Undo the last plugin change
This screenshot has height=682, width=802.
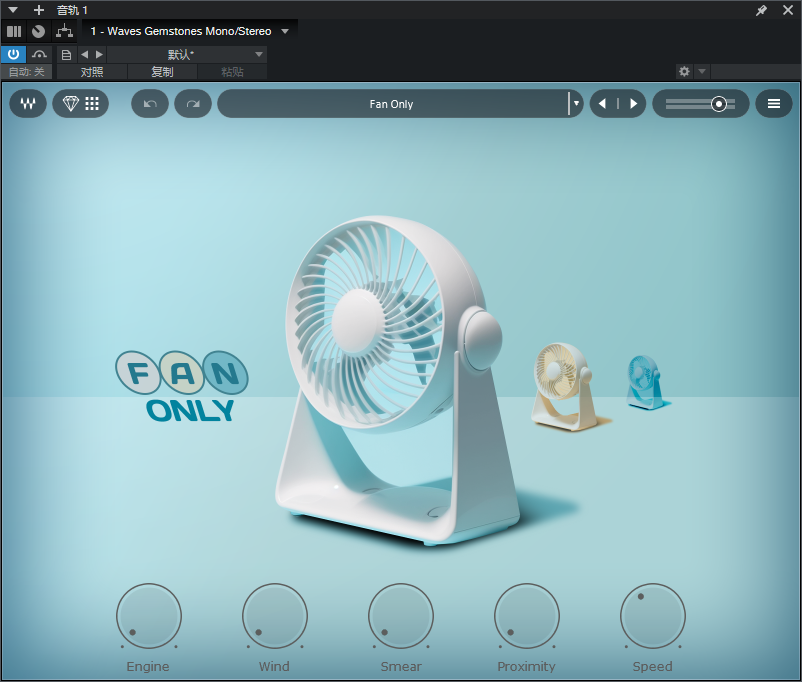(x=150, y=104)
